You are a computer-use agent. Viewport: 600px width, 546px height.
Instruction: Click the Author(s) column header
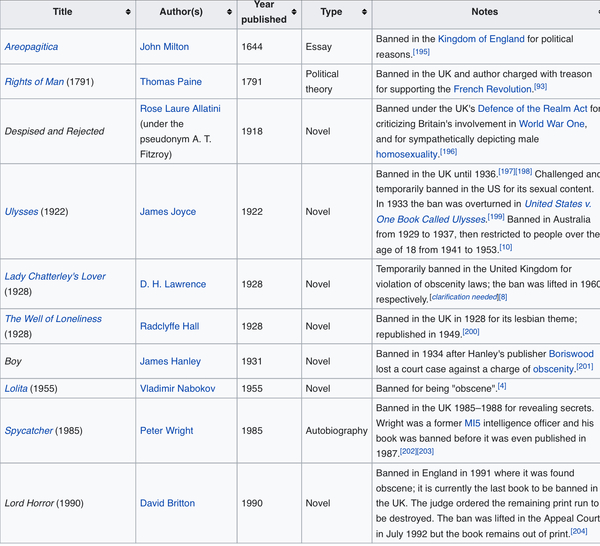pos(186,12)
